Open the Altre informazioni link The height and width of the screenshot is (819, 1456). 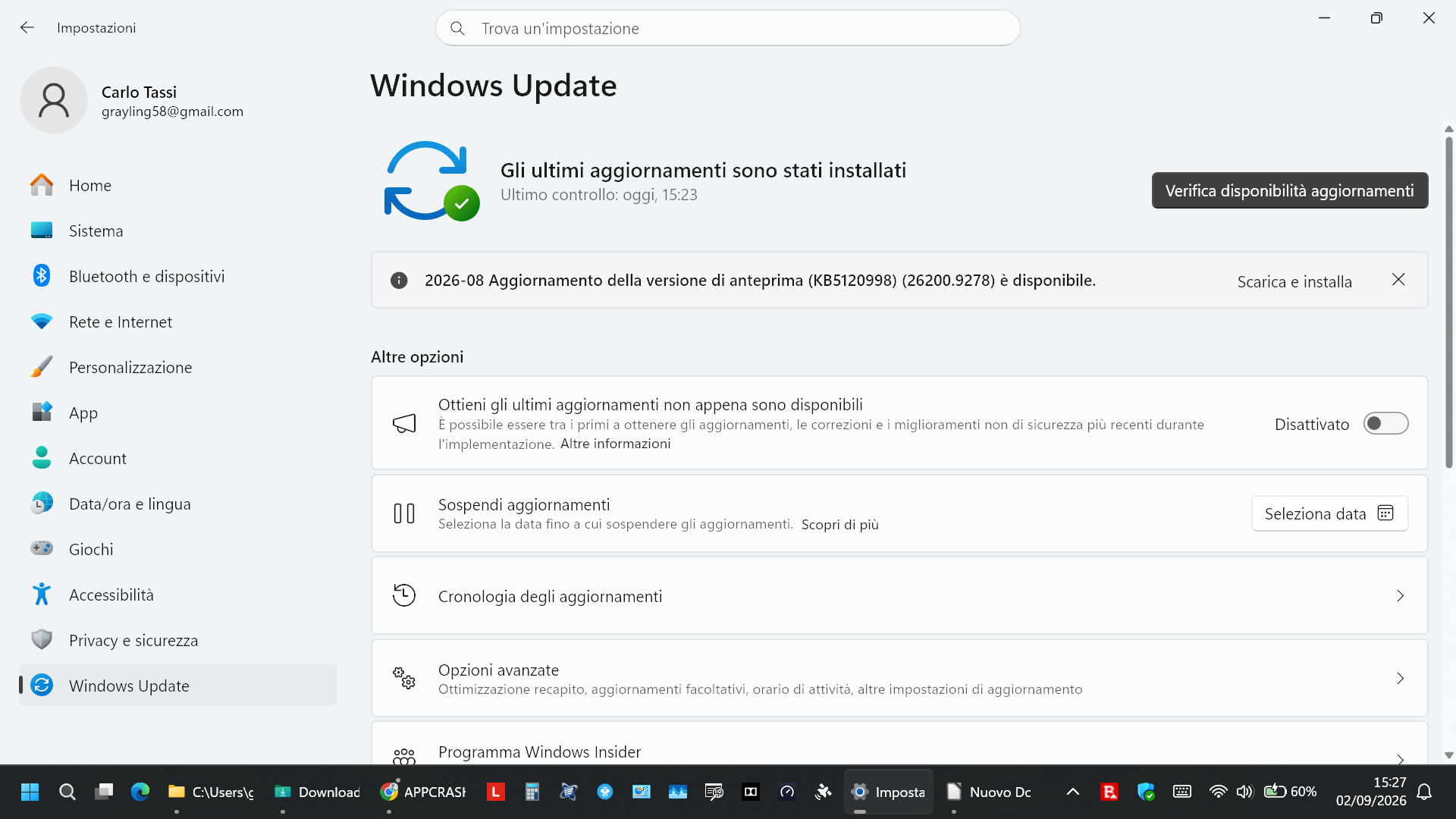pos(615,444)
